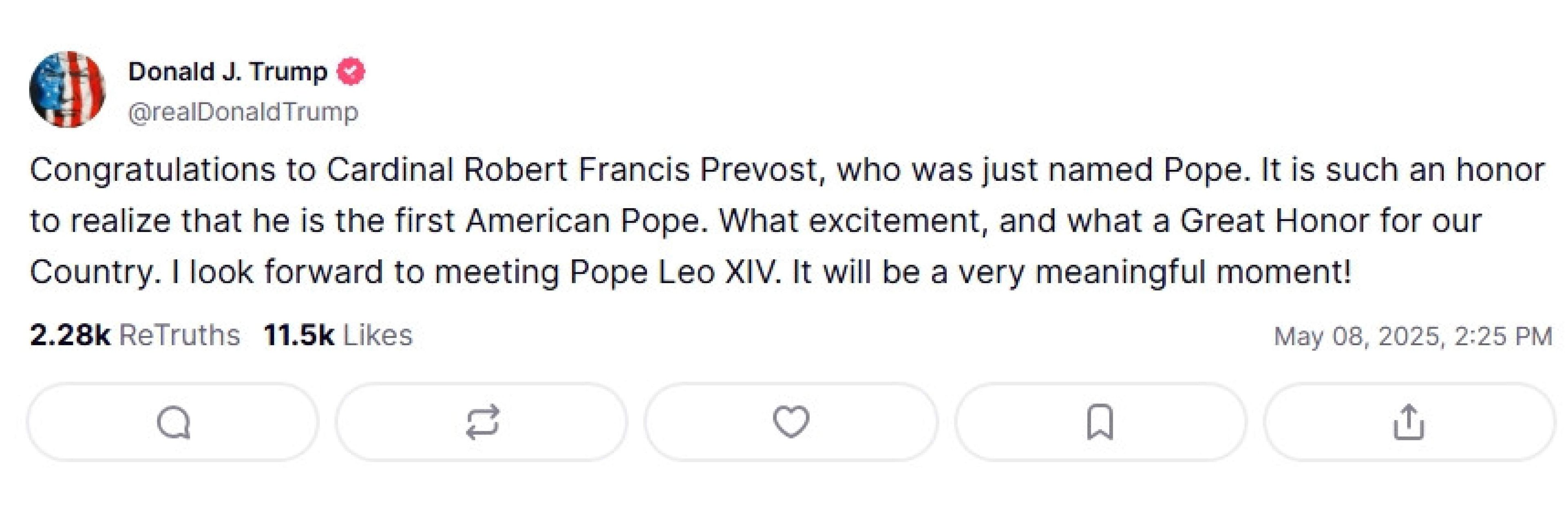Open the share upload icon

pyautogui.click(x=1408, y=422)
